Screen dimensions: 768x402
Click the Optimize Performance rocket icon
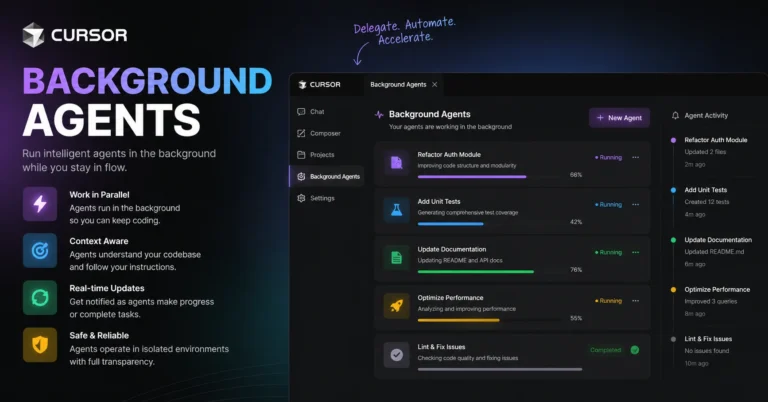tap(396, 306)
